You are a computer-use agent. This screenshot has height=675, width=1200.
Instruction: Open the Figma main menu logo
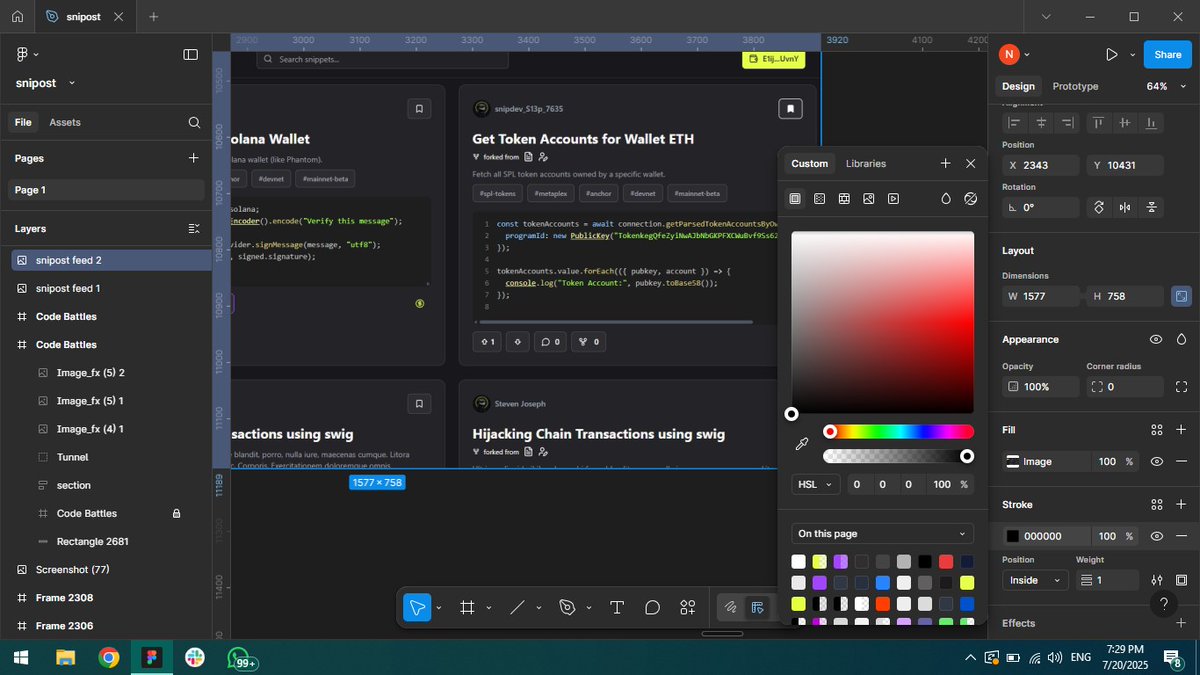coord(22,54)
